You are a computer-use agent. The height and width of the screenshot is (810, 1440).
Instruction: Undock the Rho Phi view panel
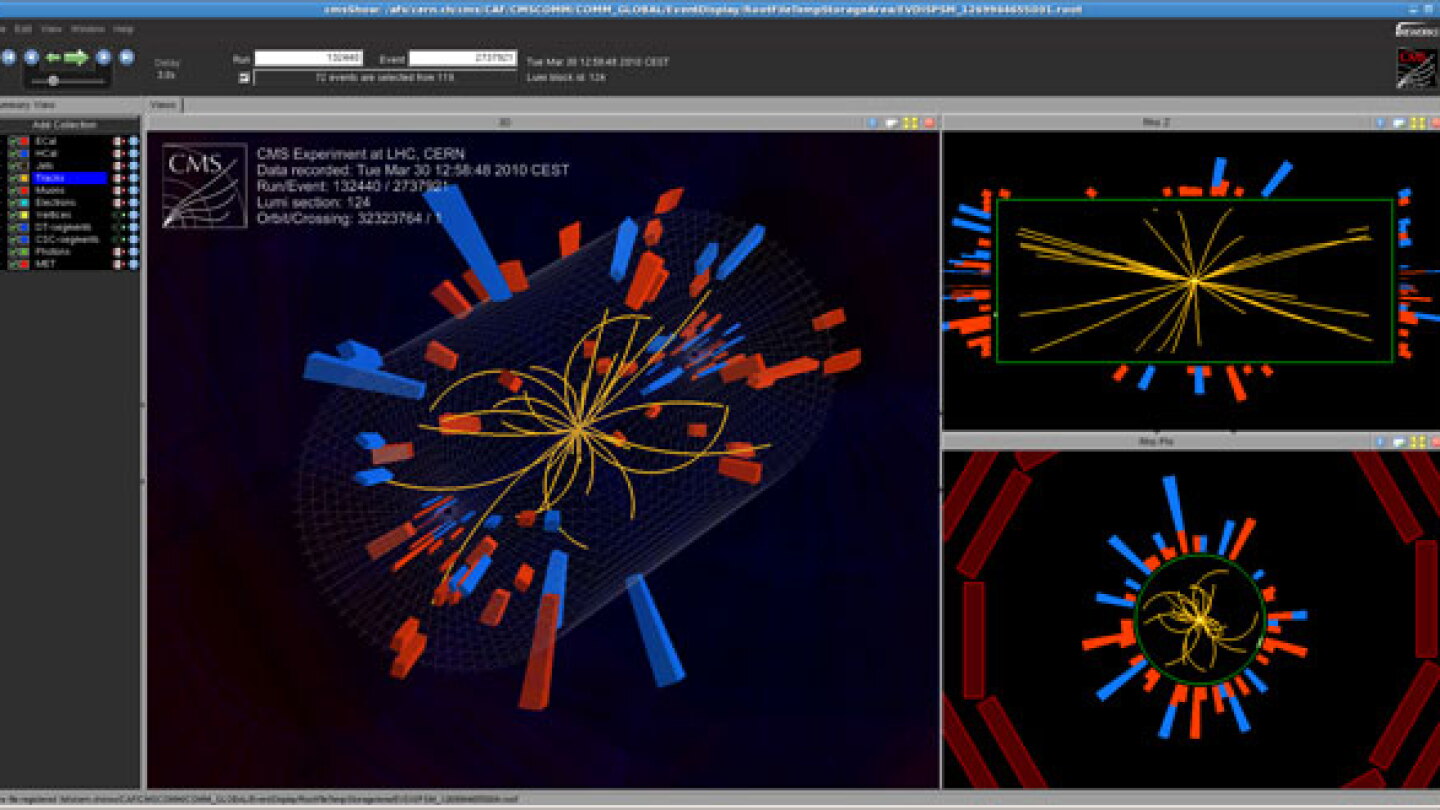click(1398, 441)
